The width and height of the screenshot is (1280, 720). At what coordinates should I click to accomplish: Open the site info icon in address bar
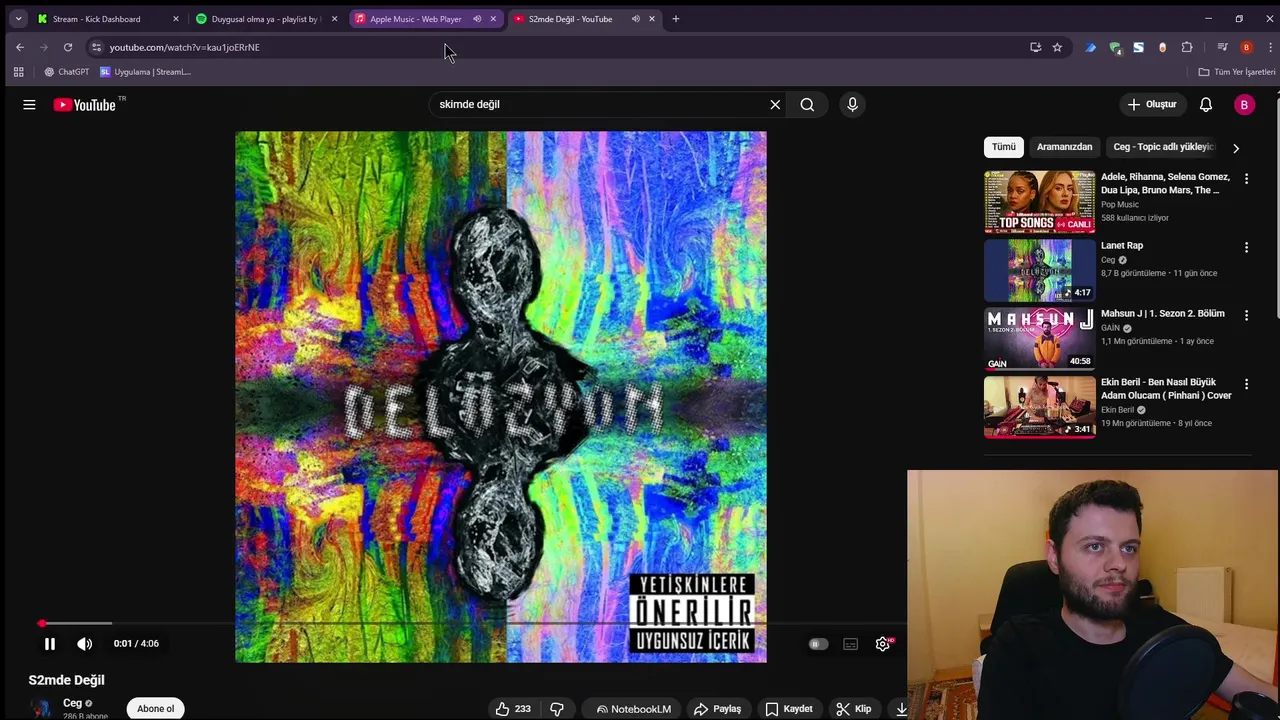click(96, 47)
